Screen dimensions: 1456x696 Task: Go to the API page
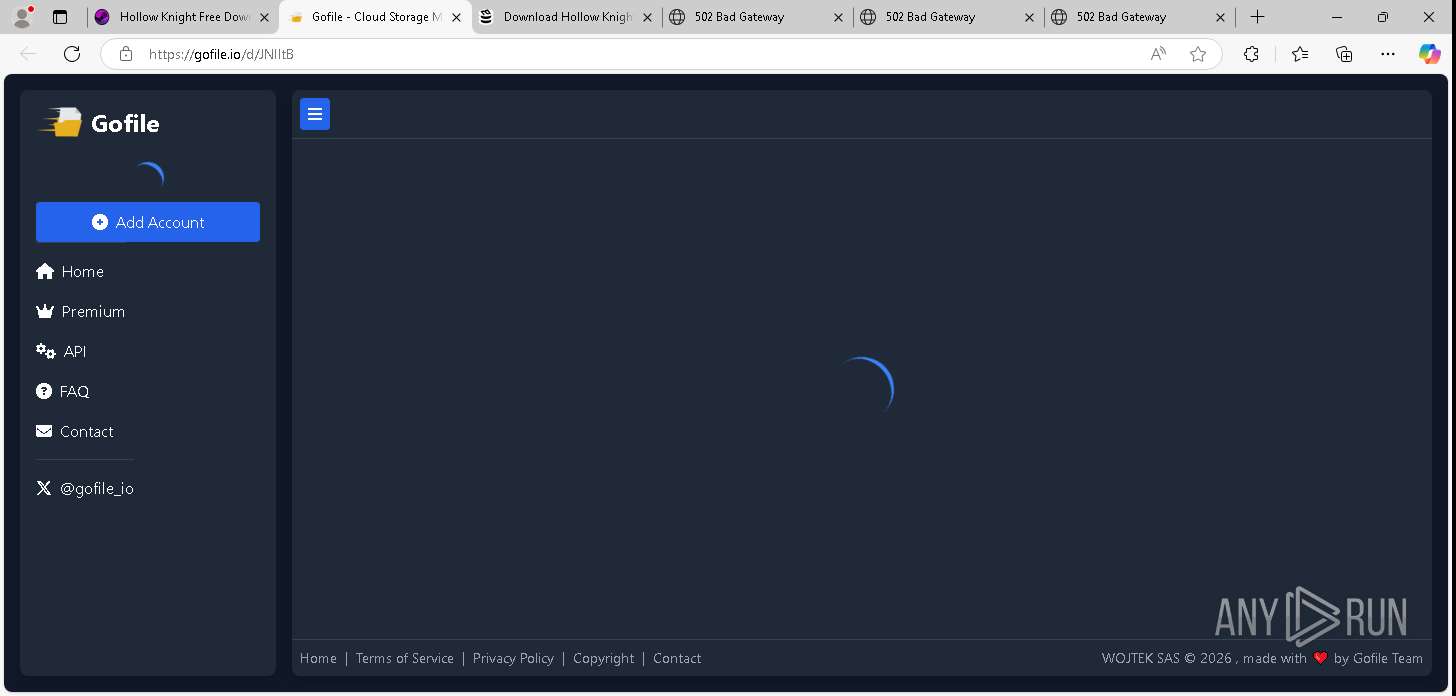click(61, 351)
